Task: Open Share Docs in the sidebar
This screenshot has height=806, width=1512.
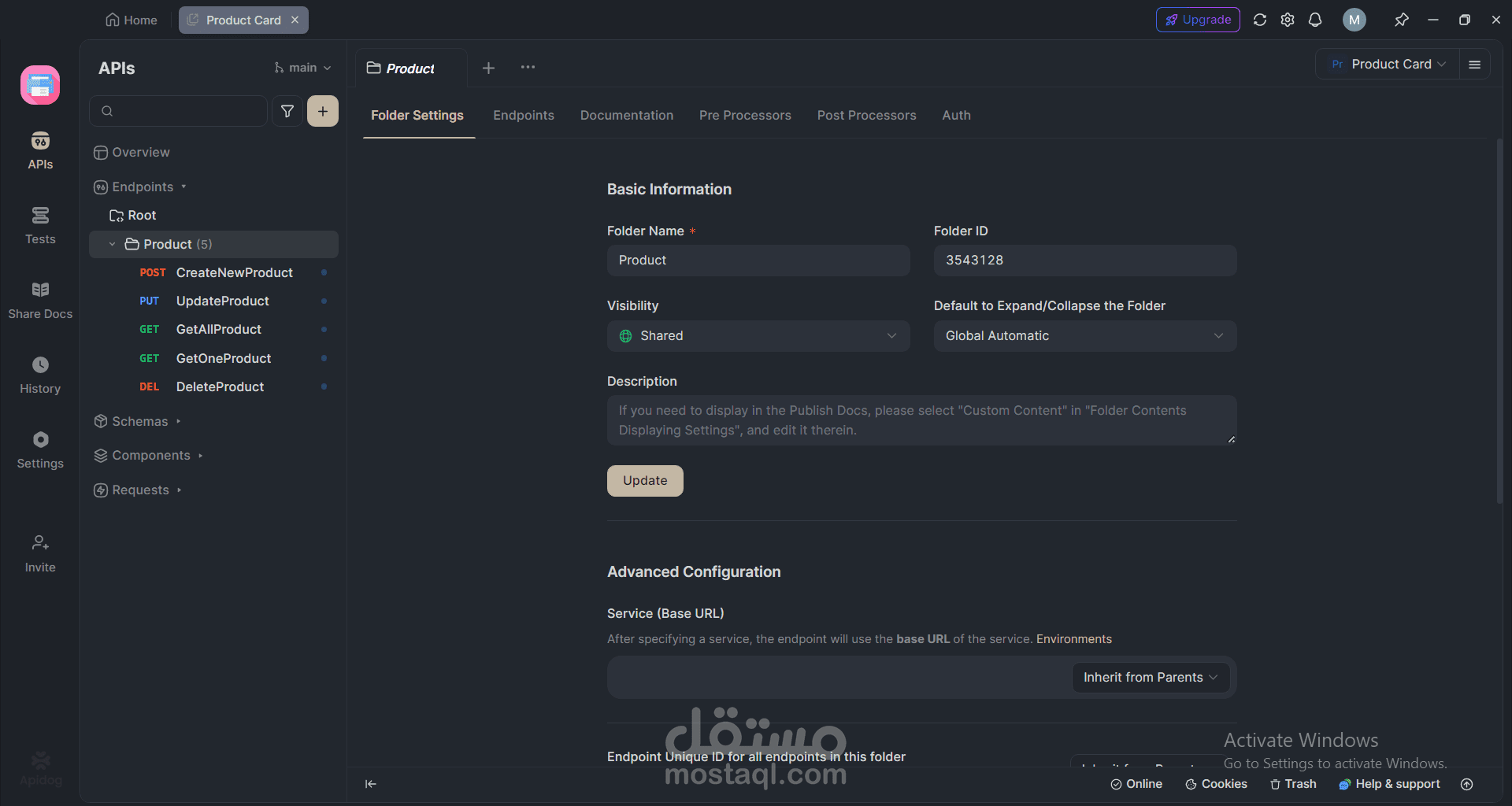Action: click(x=40, y=300)
